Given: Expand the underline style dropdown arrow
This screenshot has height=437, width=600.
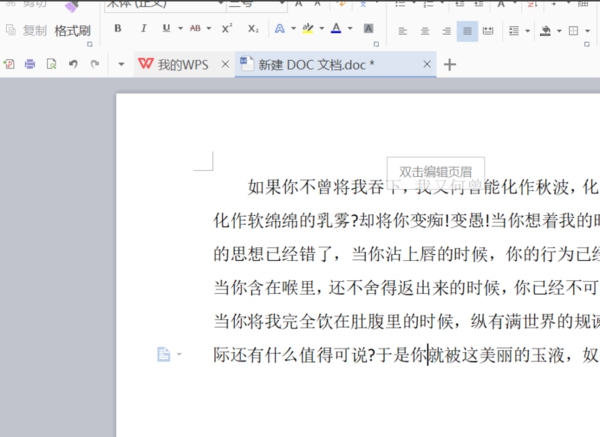Looking at the screenshot, I should coord(180,28).
